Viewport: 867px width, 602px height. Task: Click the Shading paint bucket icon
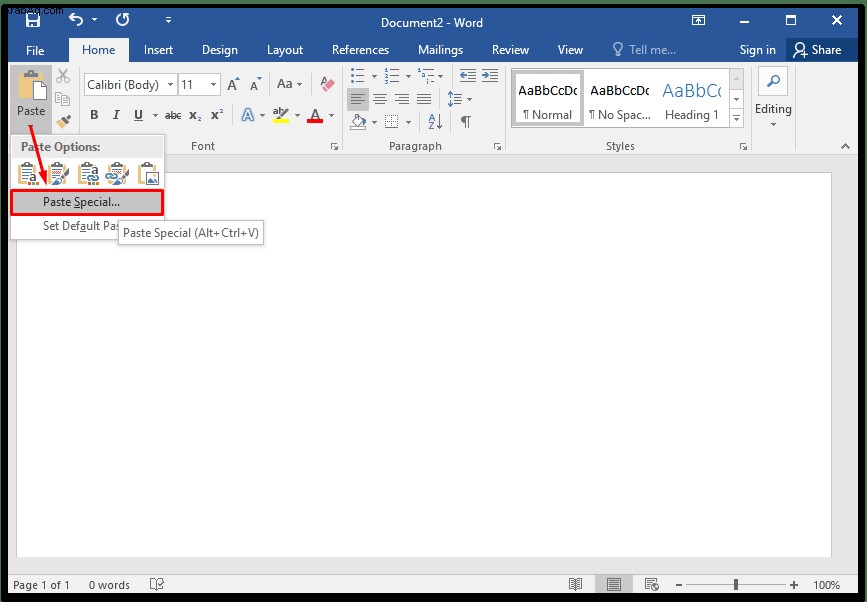[358, 122]
